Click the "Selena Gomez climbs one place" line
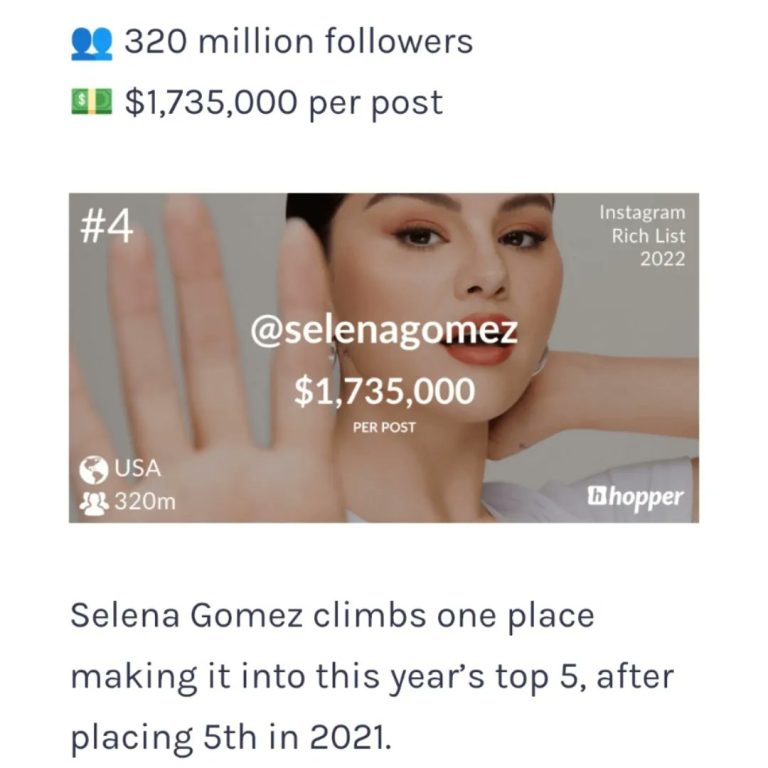Viewport: 768px width, 768px height. [x=332, y=615]
